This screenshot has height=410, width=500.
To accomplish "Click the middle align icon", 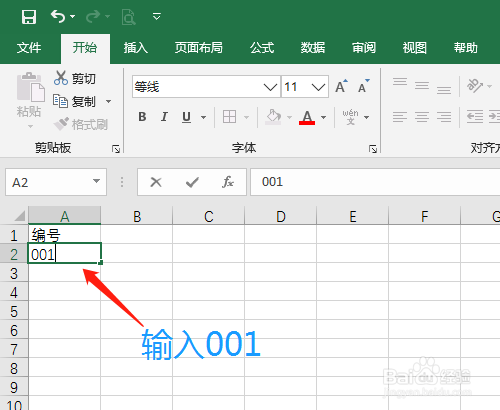I will point(422,86).
